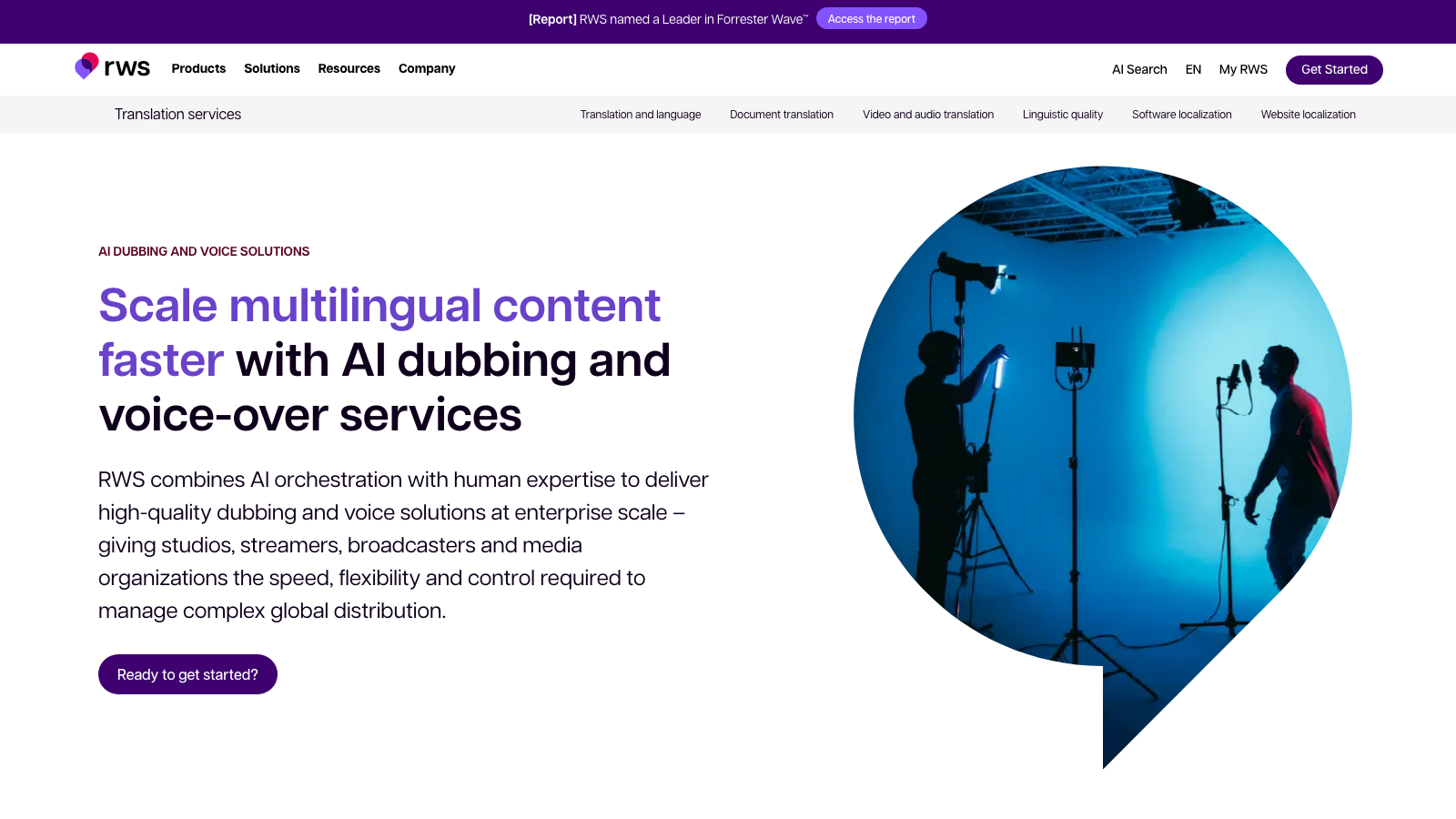The image size is (1456, 819).
Task: Click the Access the report button
Action: point(872,19)
